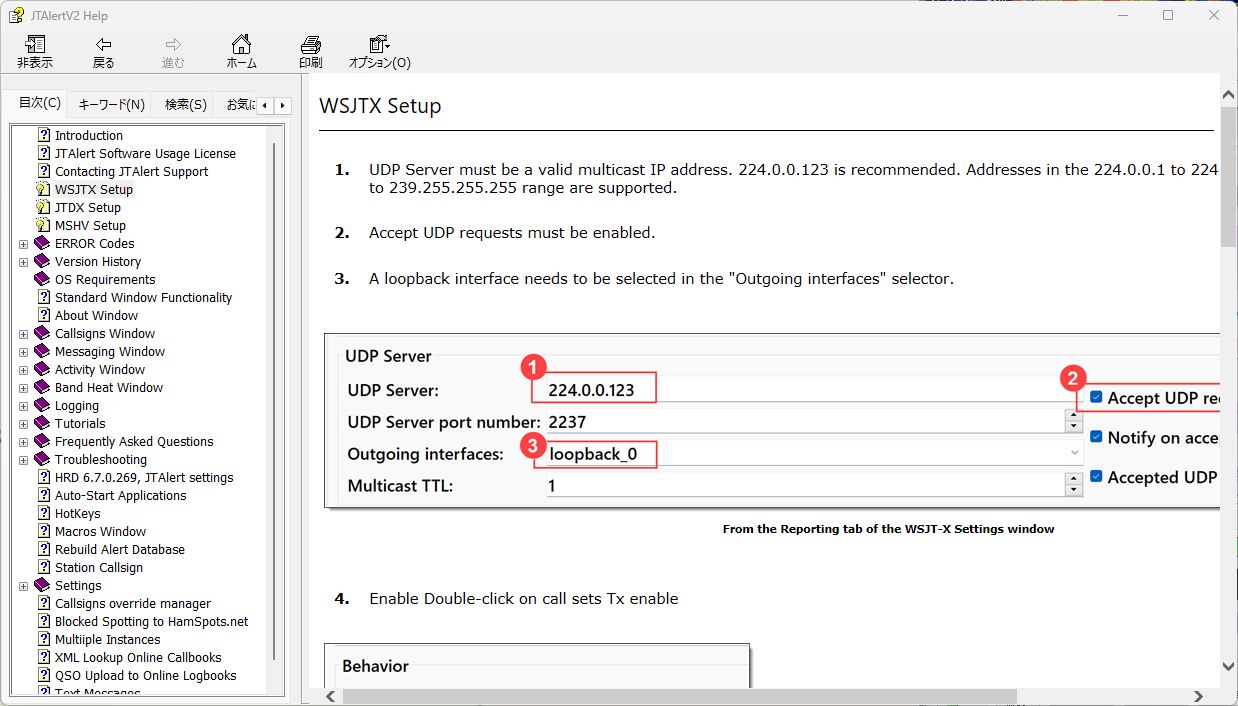1238x706 pixels.
Task: Expand the Band Heat Window tree node
Action: [23, 388]
